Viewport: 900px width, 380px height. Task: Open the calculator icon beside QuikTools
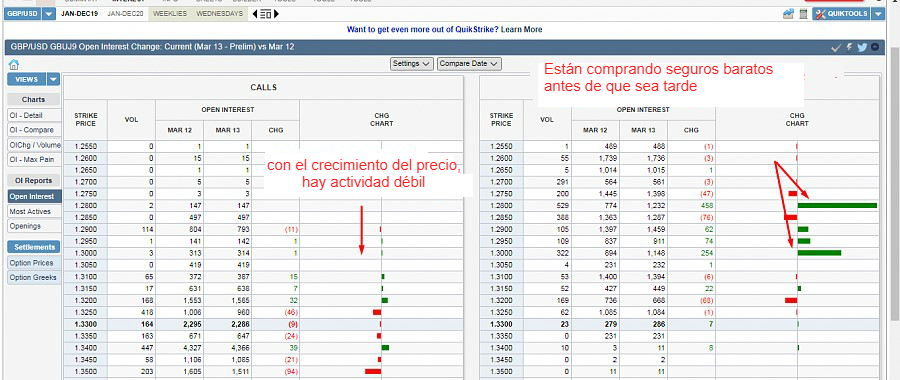click(x=803, y=14)
